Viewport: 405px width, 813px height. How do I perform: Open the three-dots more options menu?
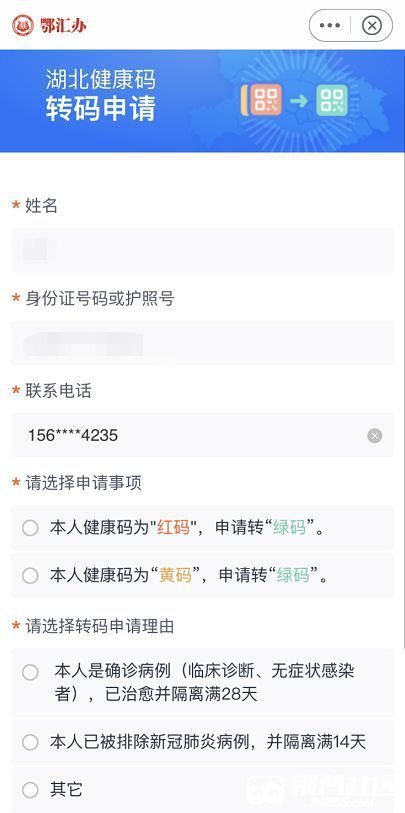click(x=330, y=25)
